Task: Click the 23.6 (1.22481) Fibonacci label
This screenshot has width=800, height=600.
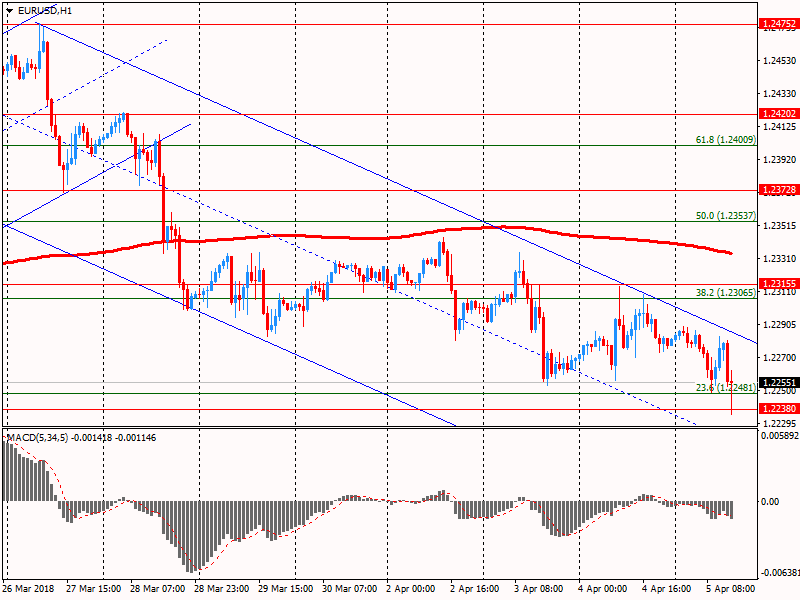Action: tap(726, 388)
